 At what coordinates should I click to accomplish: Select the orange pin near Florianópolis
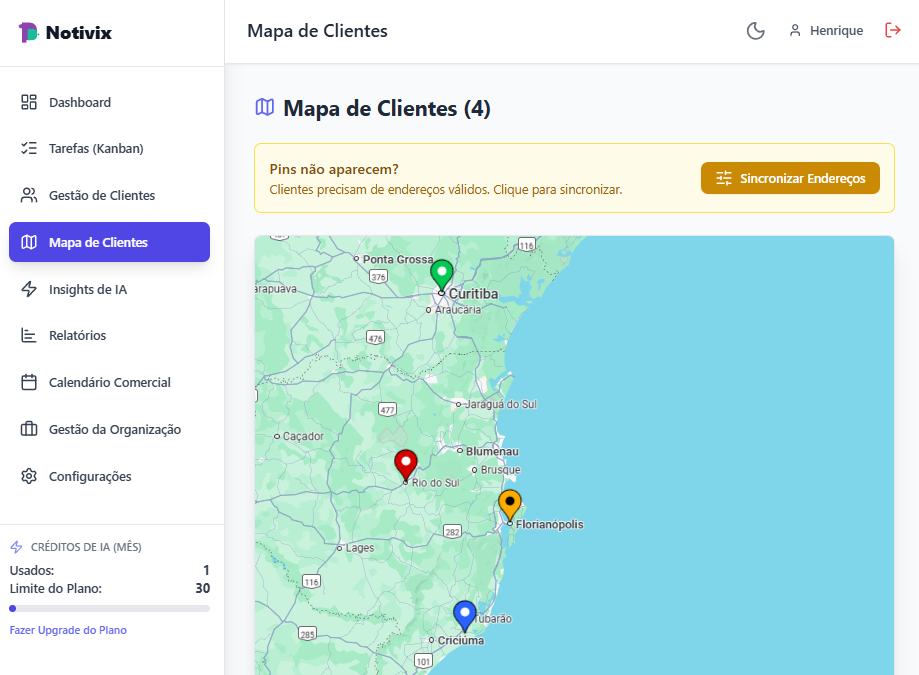click(510, 504)
